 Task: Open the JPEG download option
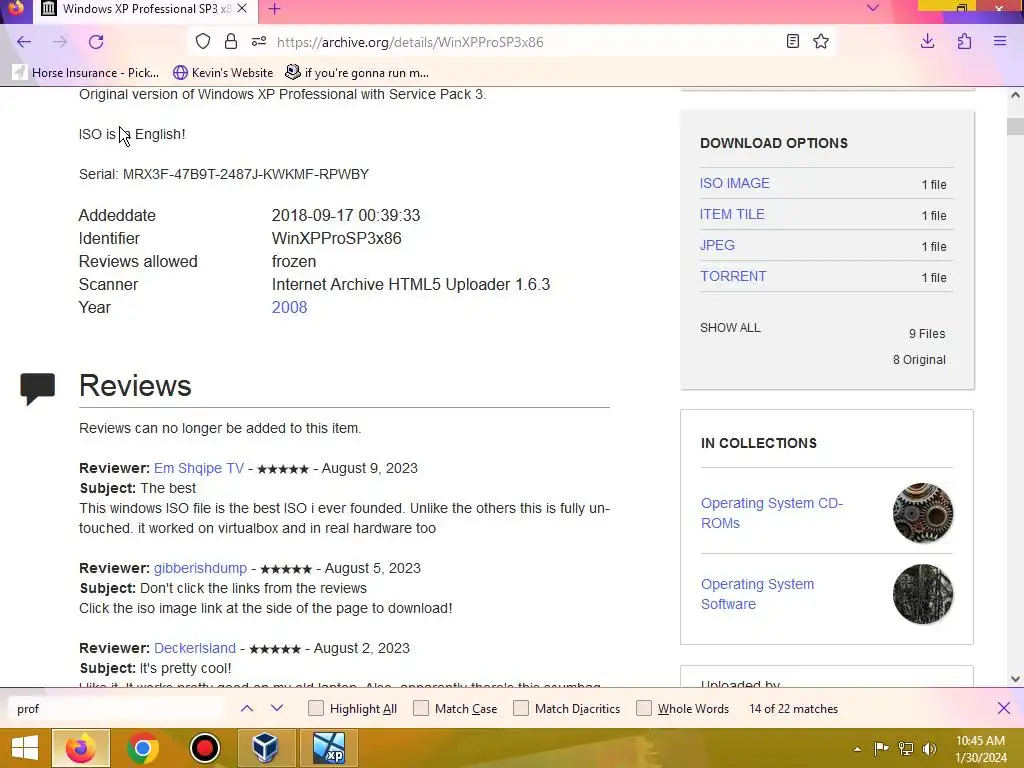click(717, 245)
